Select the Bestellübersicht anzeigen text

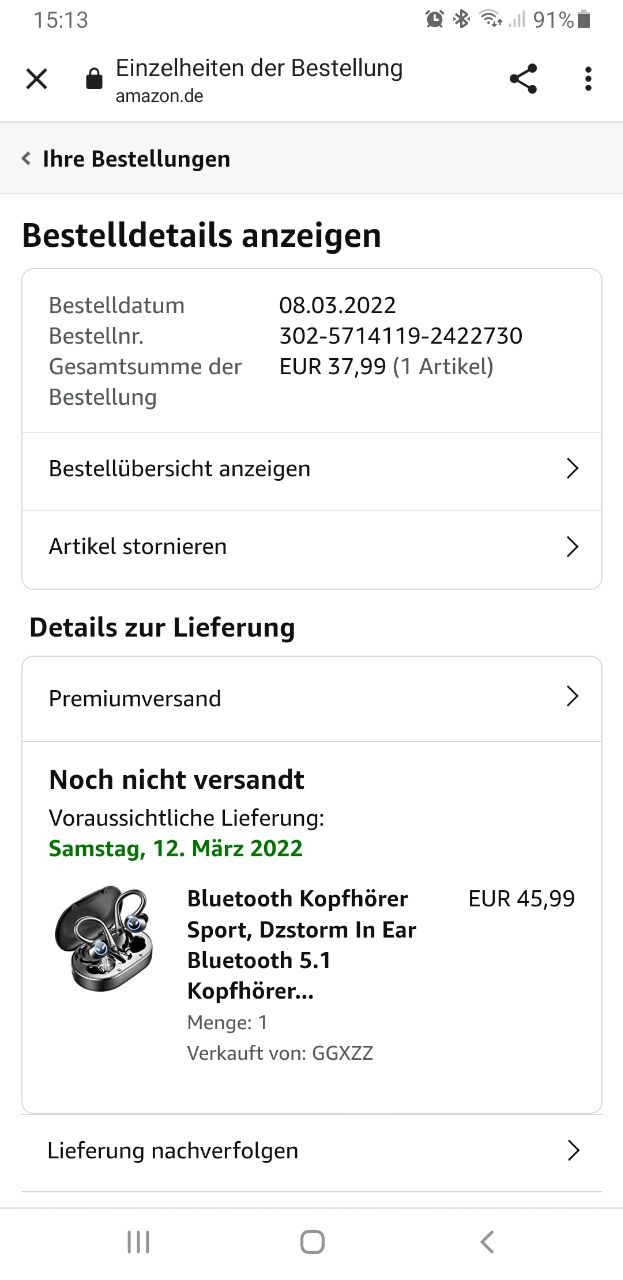(180, 468)
